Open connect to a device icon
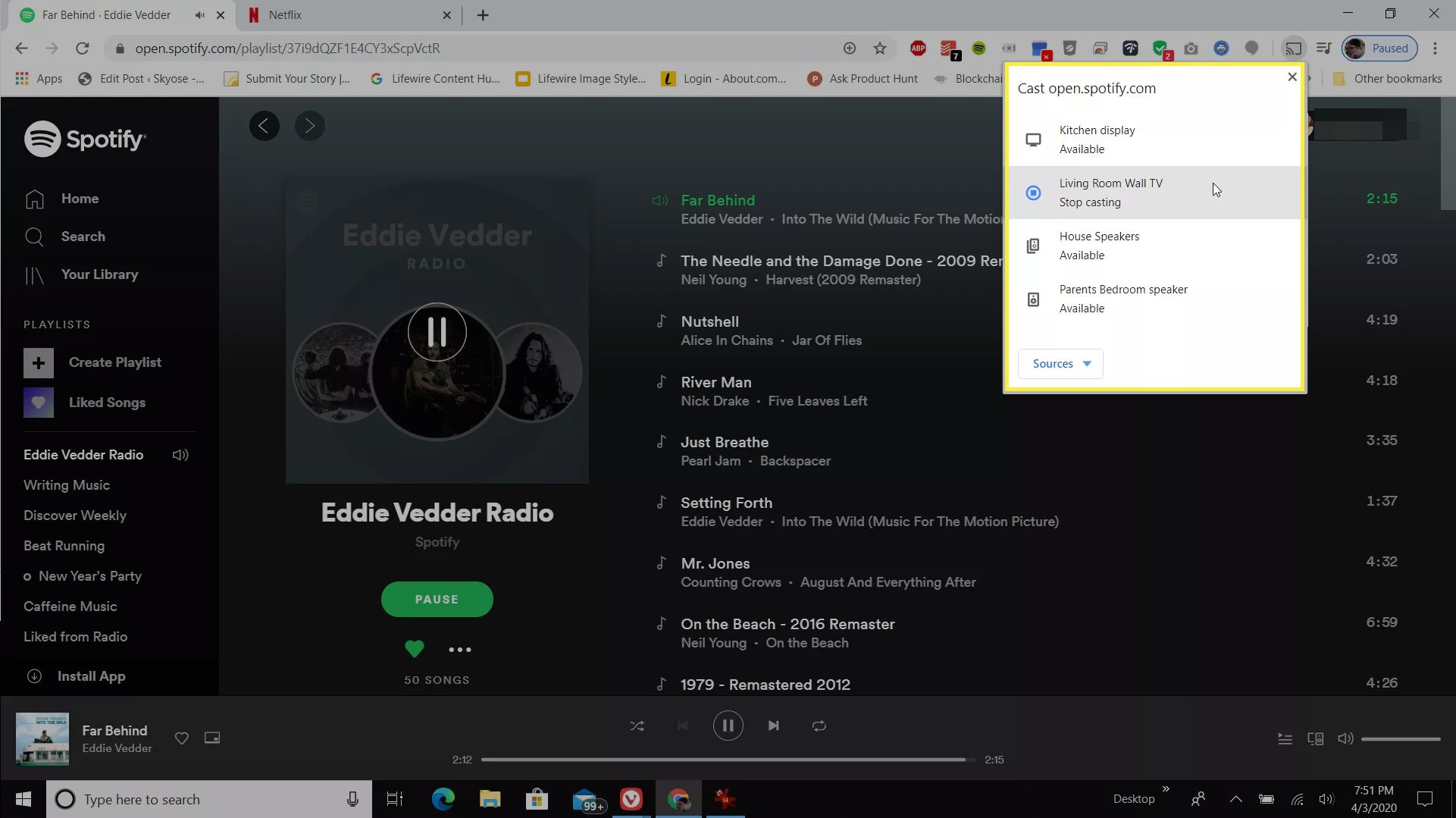Image resolution: width=1456 pixels, height=818 pixels. (x=1315, y=738)
